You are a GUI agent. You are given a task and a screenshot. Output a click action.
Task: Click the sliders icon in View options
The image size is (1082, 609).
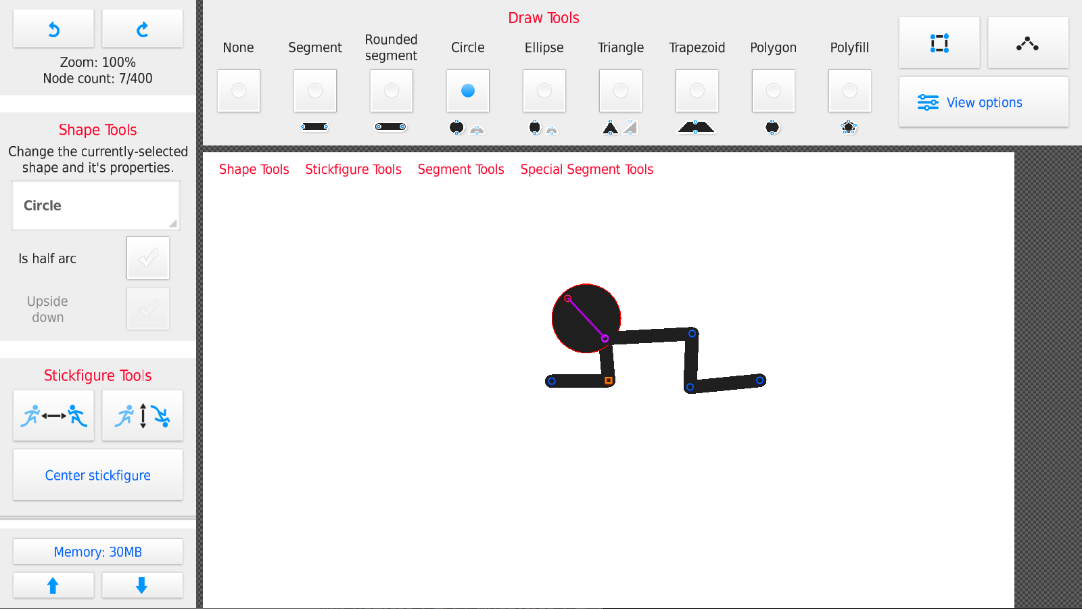pyautogui.click(x=928, y=102)
